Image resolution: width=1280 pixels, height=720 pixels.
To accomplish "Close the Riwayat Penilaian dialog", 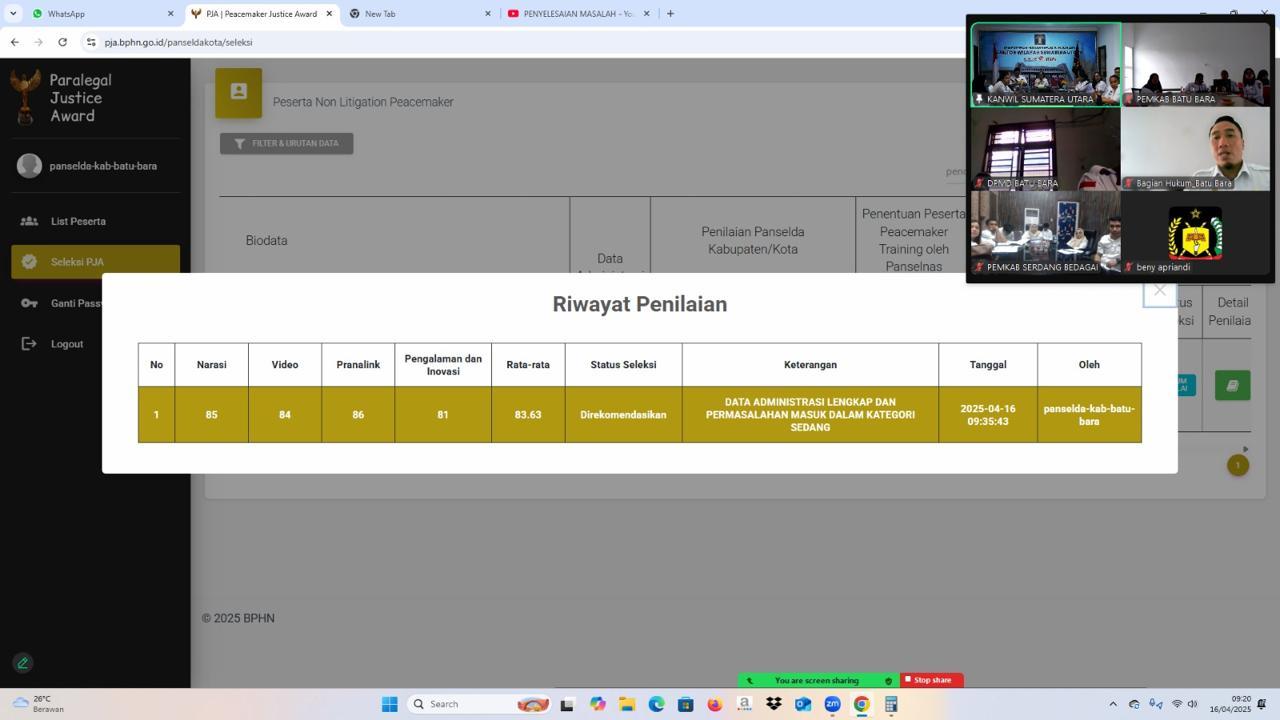I will click(1159, 290).
